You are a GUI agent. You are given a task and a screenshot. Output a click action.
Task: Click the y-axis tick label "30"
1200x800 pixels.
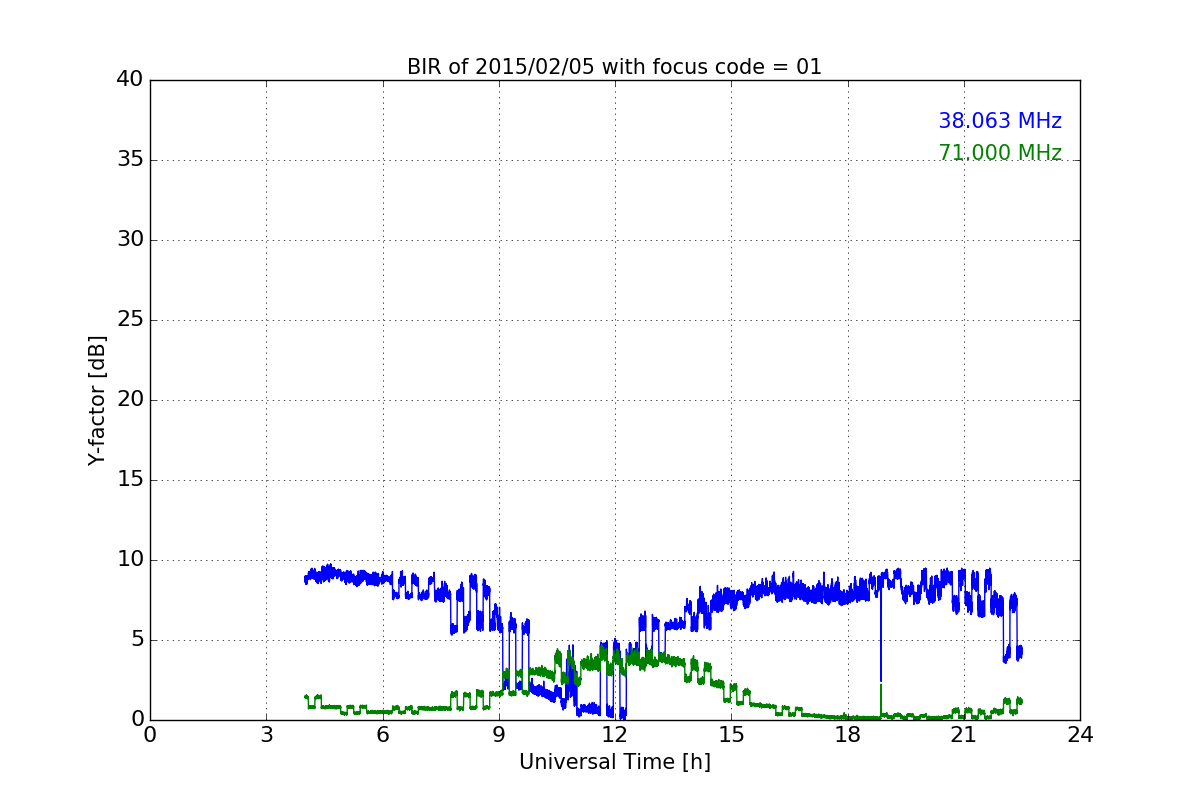click(131, 240)
